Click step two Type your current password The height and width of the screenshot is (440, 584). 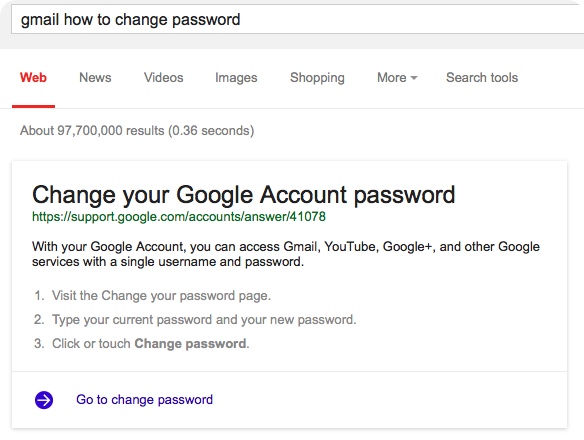[204, 320]
